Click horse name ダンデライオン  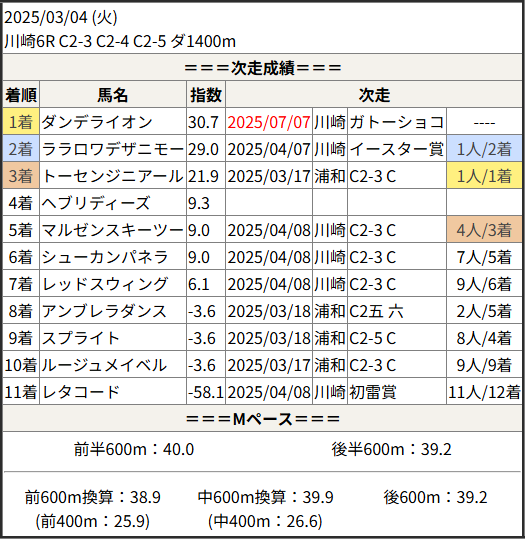(97, 122)
